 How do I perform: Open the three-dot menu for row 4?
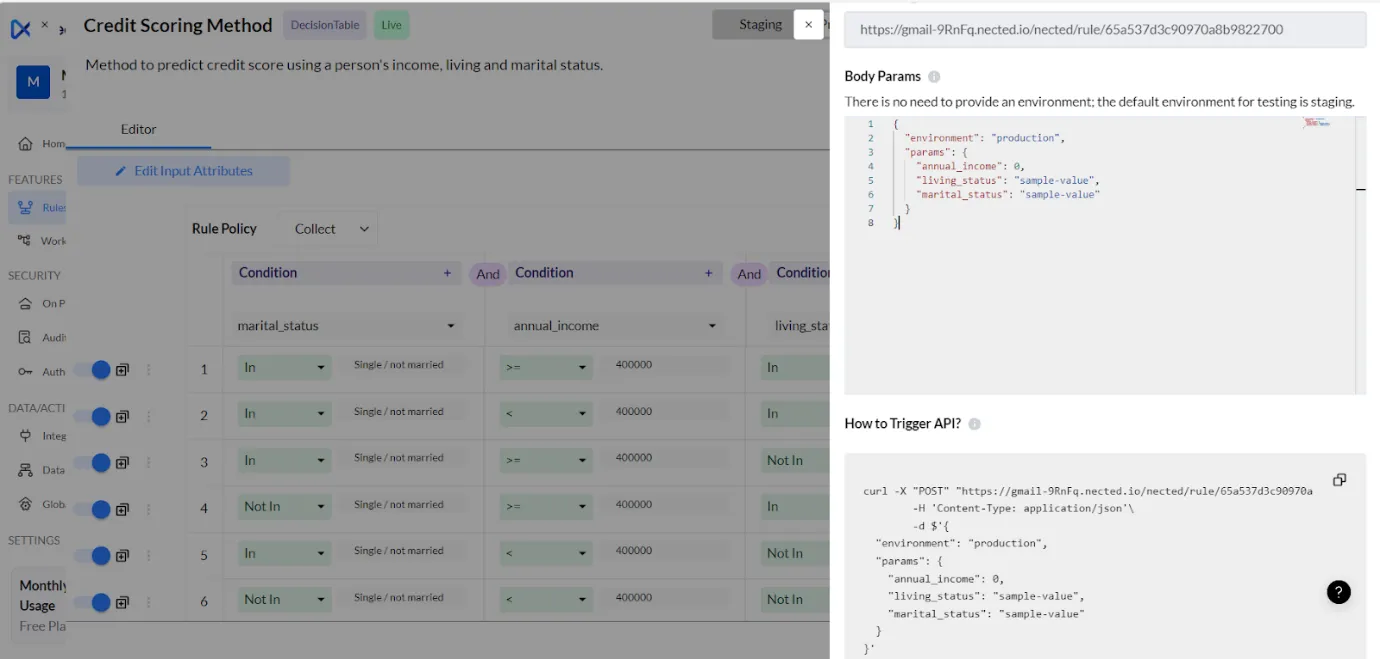click(x=149, y=509)
